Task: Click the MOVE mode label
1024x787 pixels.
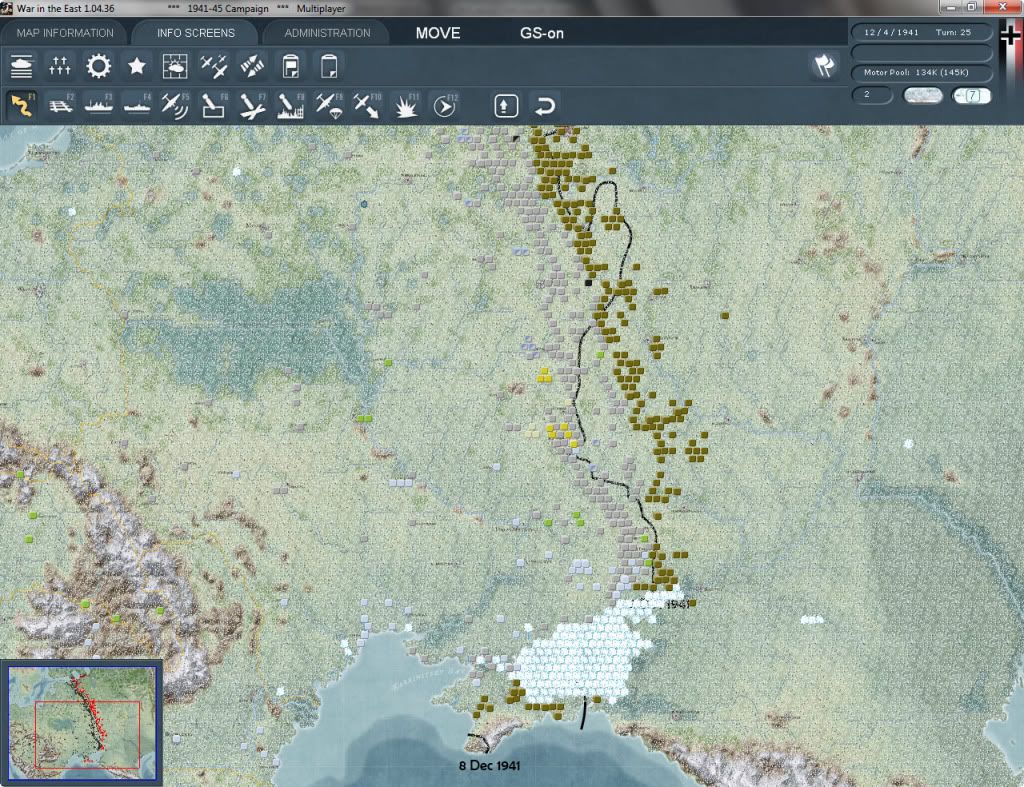Action: [x=438, y=33]
